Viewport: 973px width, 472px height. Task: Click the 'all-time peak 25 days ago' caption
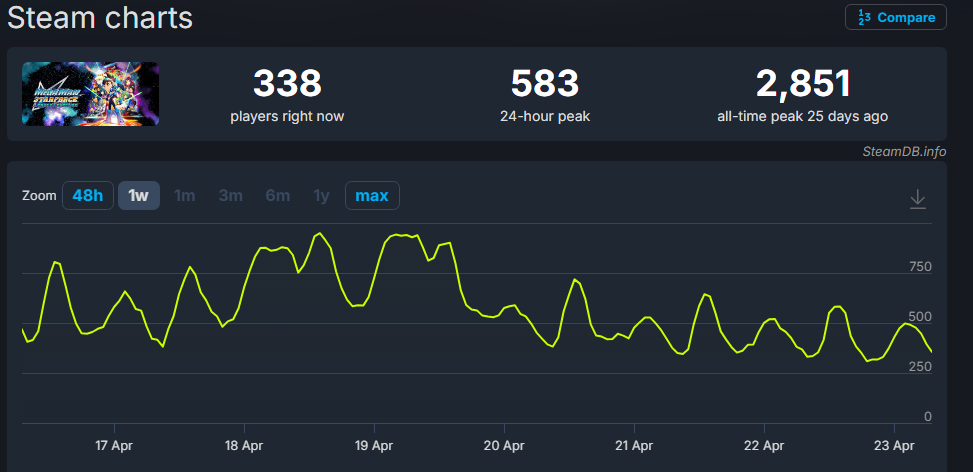(x=802, y=116)
